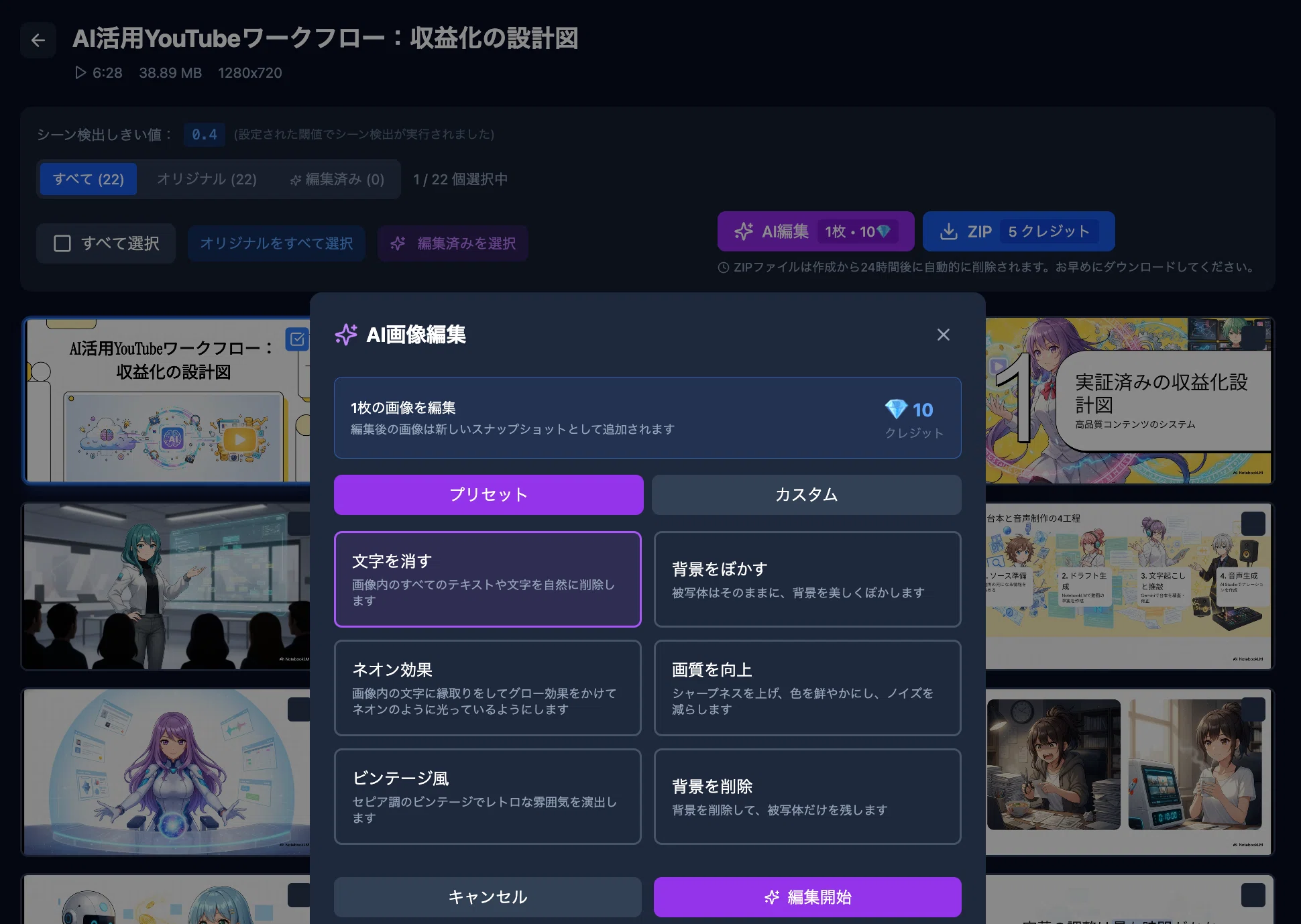Viewport: 1301px width, 924px height.
Task: Open the green-haired presenter thumbnail
Action: pyautogui.click(x=166, y=587)
